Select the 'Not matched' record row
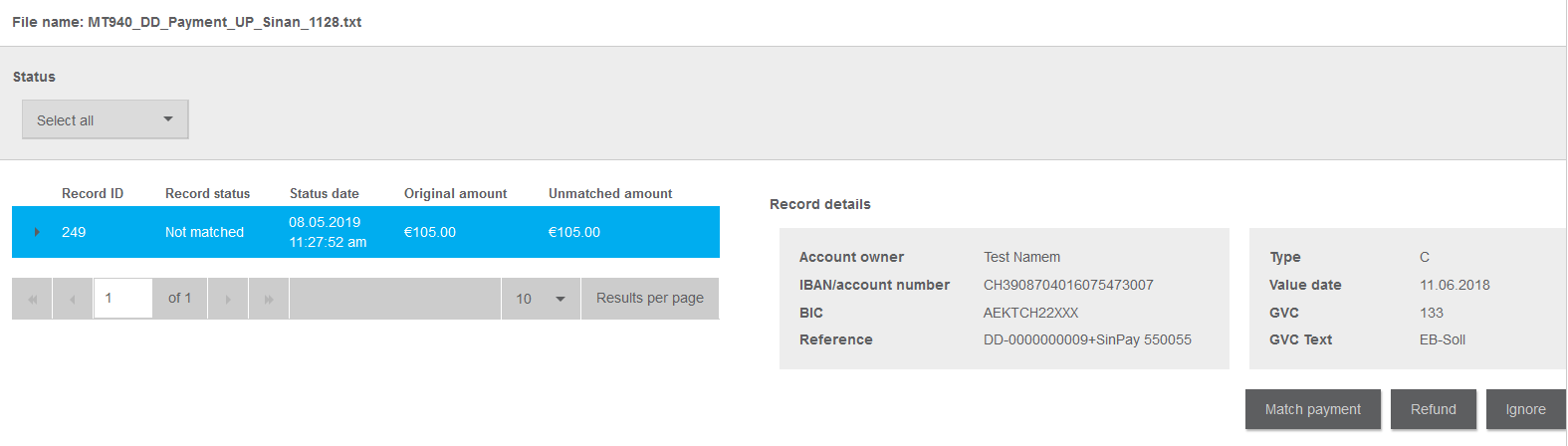1568x446 pixels. 365,232
